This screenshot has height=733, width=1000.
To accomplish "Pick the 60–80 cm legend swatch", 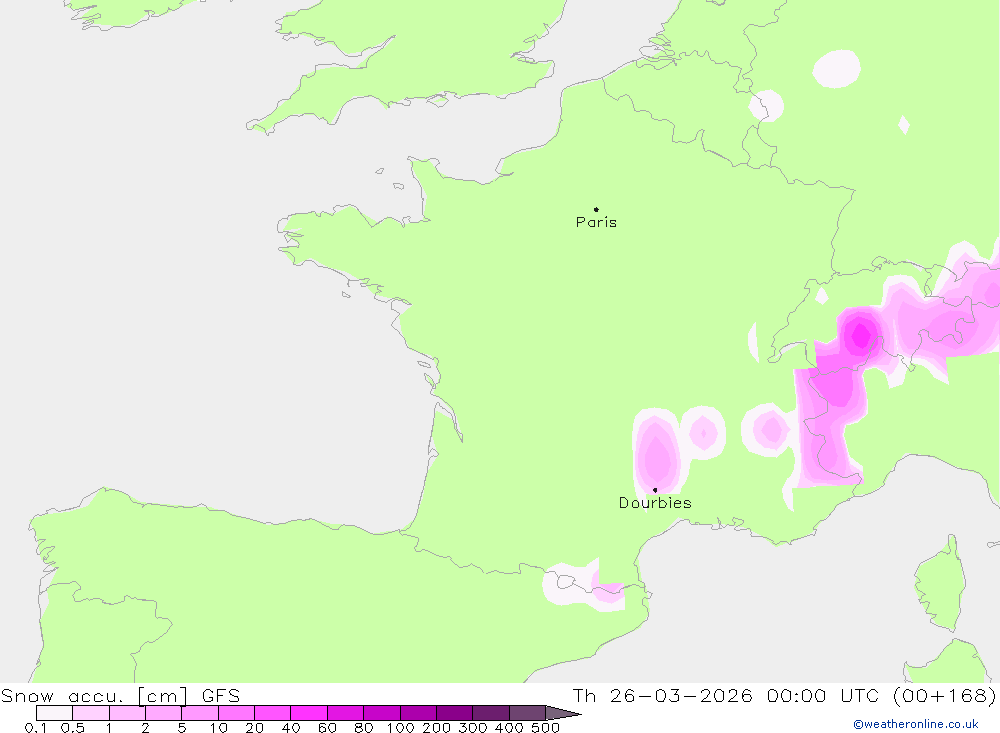I will [x=345, y=713].
